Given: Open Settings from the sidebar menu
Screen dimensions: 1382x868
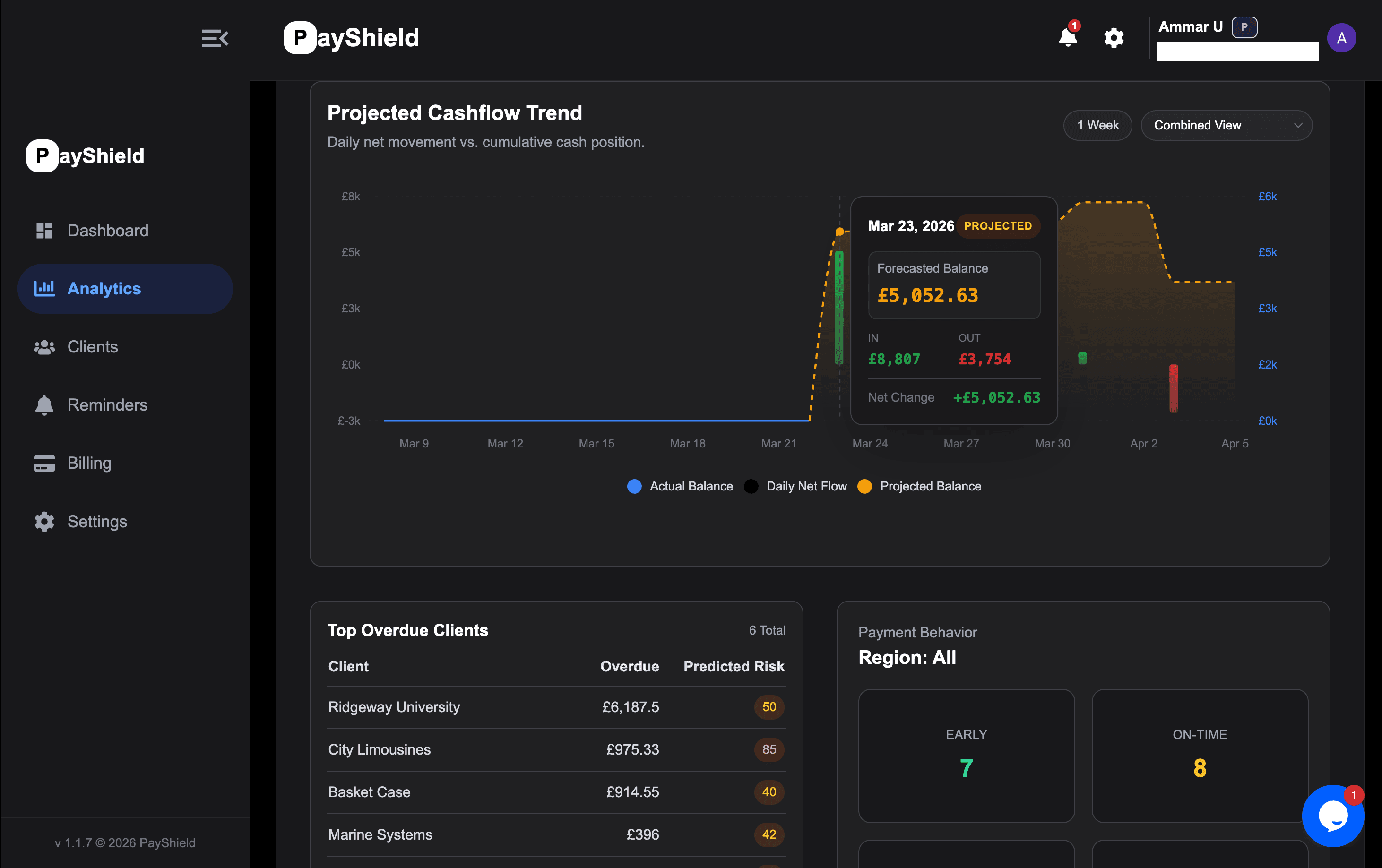Looking at the screenshot, I should (125, 522).
